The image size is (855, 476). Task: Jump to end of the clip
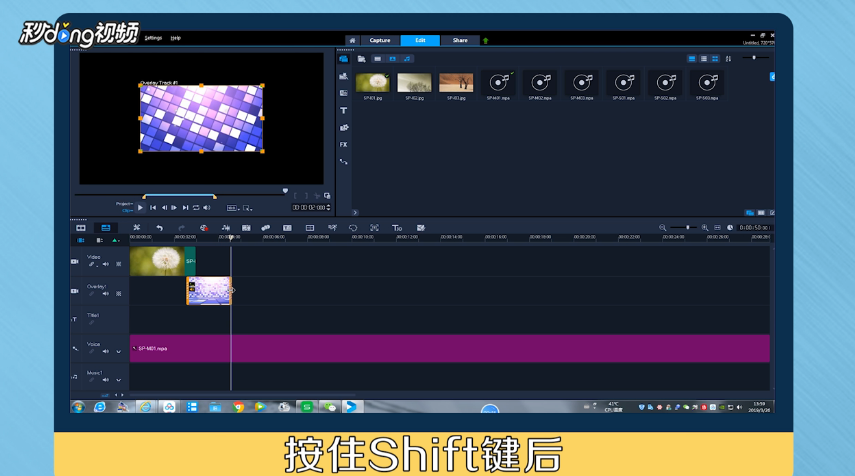pos(185,208)
